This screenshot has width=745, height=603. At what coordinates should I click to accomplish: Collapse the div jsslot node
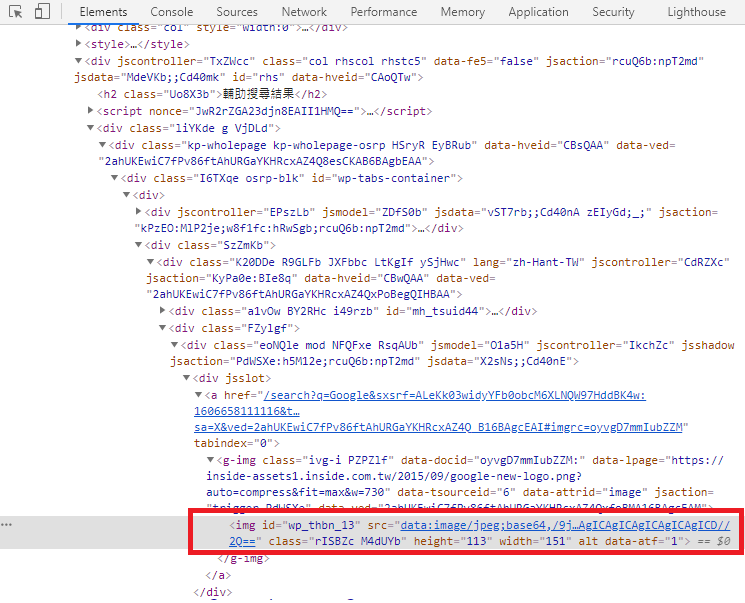coord(186,378)
